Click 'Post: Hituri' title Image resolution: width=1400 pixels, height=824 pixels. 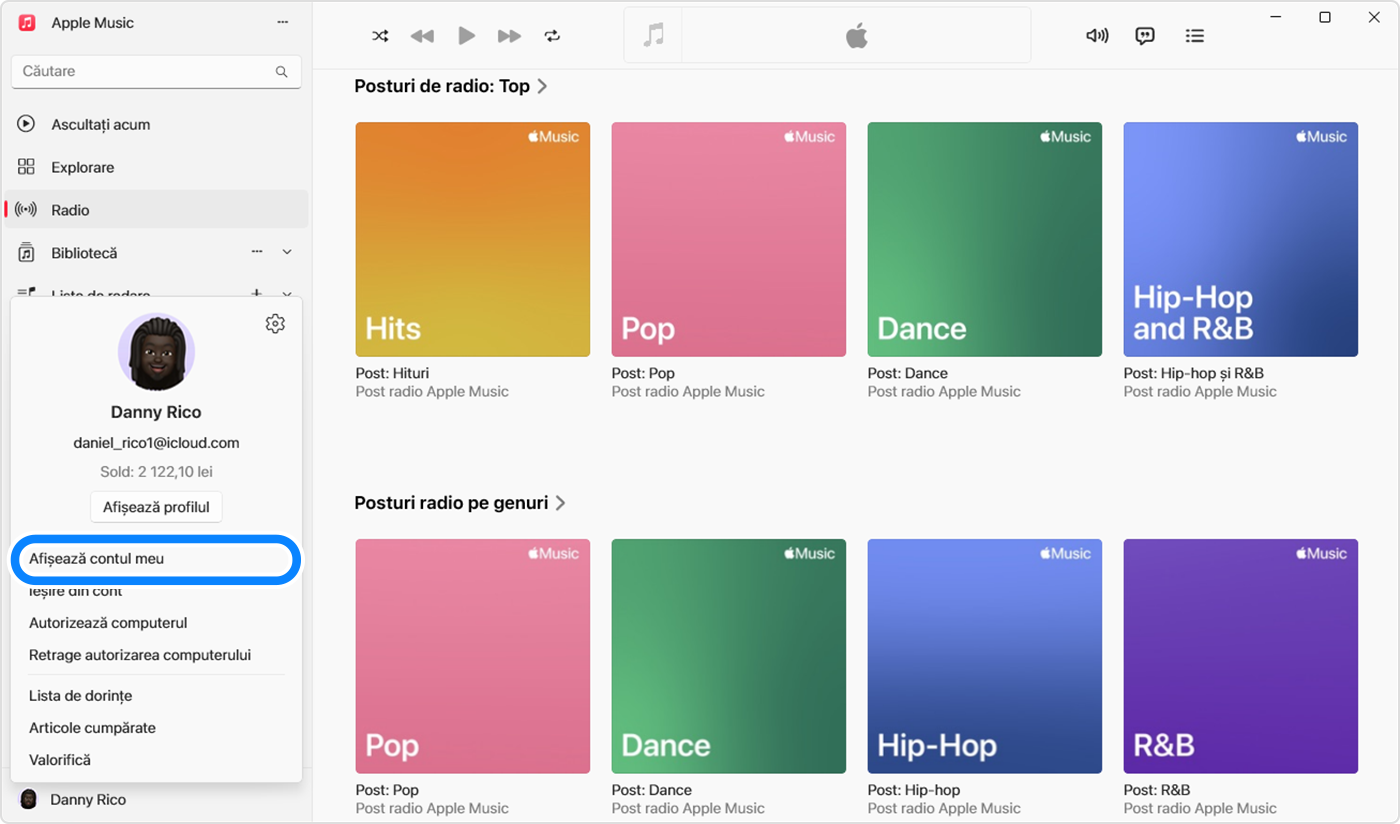[x=392, y=373]
